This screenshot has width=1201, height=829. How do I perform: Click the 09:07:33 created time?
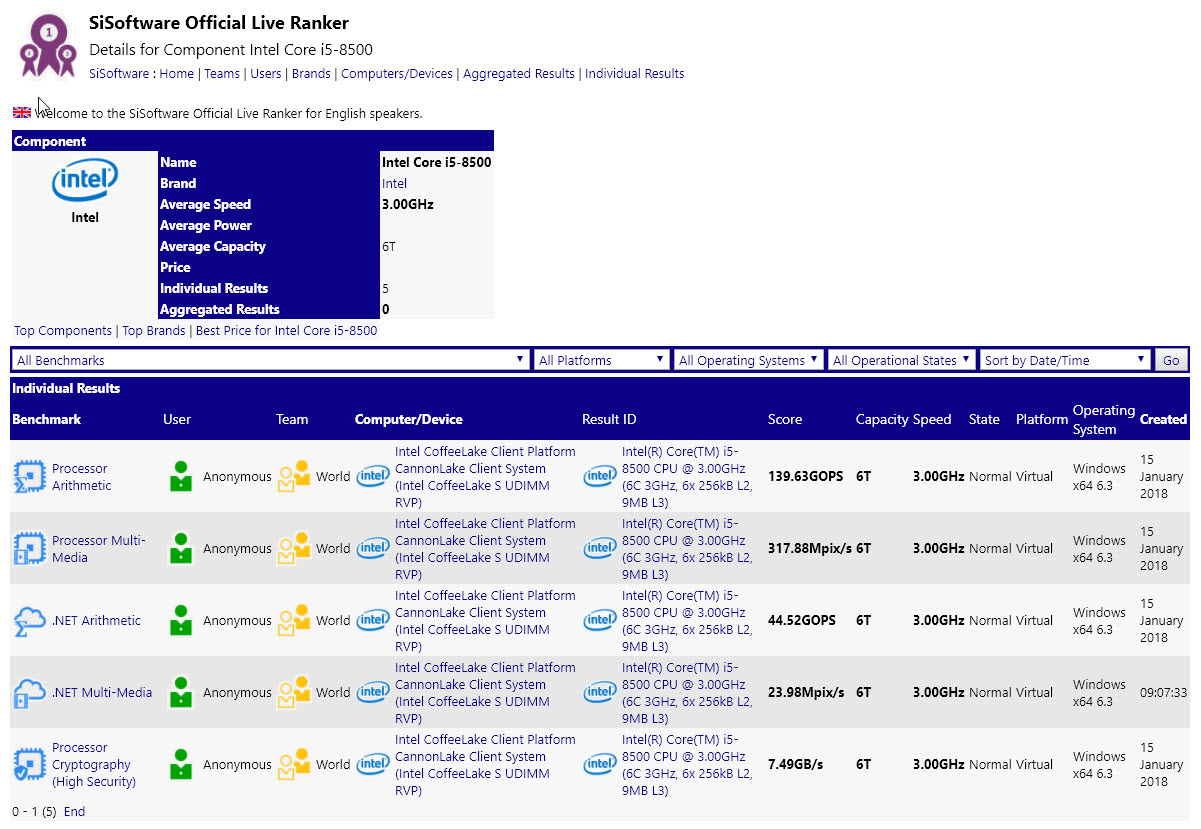pyautogui.click(x=1164, y=693)
